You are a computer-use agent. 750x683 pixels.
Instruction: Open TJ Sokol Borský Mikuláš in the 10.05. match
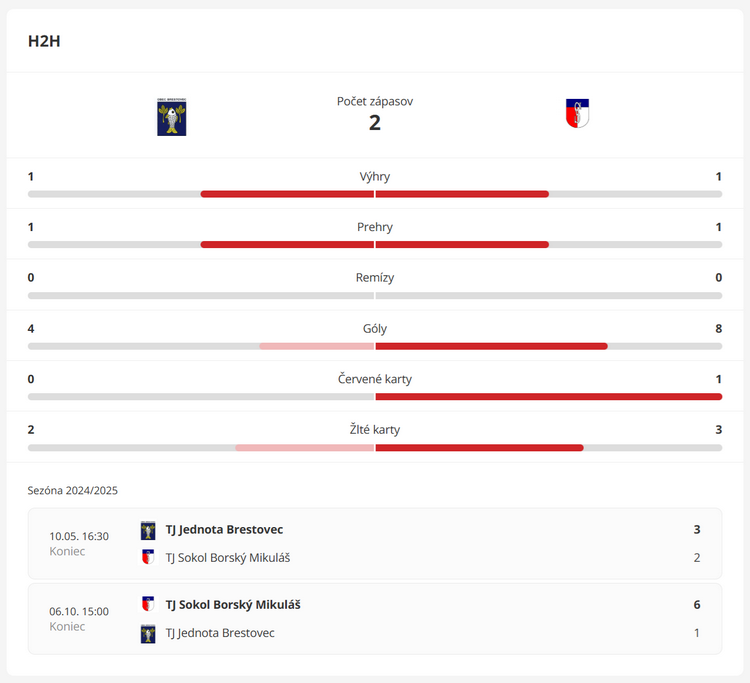click(228, 558)
